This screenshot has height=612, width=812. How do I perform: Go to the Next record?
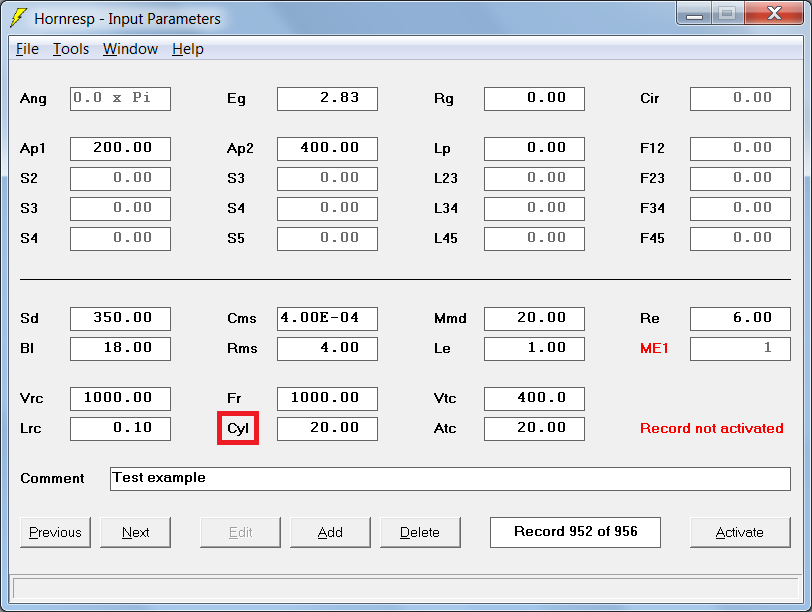pyautogui.click(x=135, y=532)
